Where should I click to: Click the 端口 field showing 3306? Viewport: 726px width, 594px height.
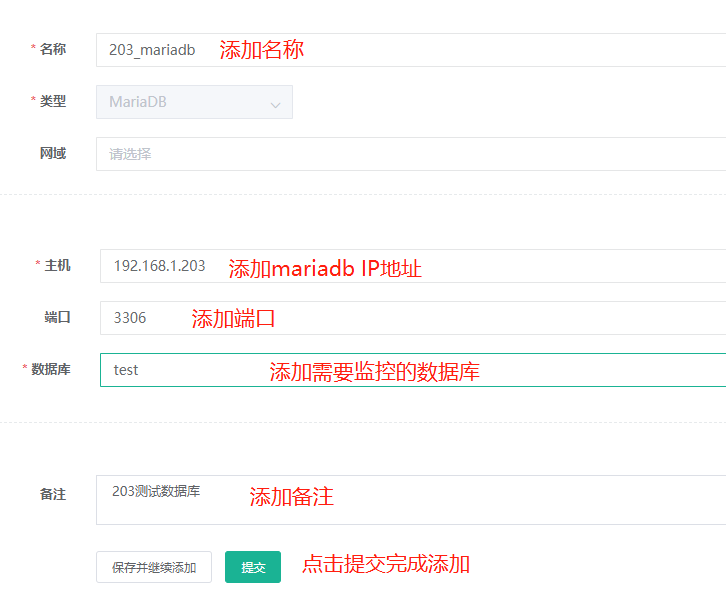pyautogui.click(x=413, y=318)
